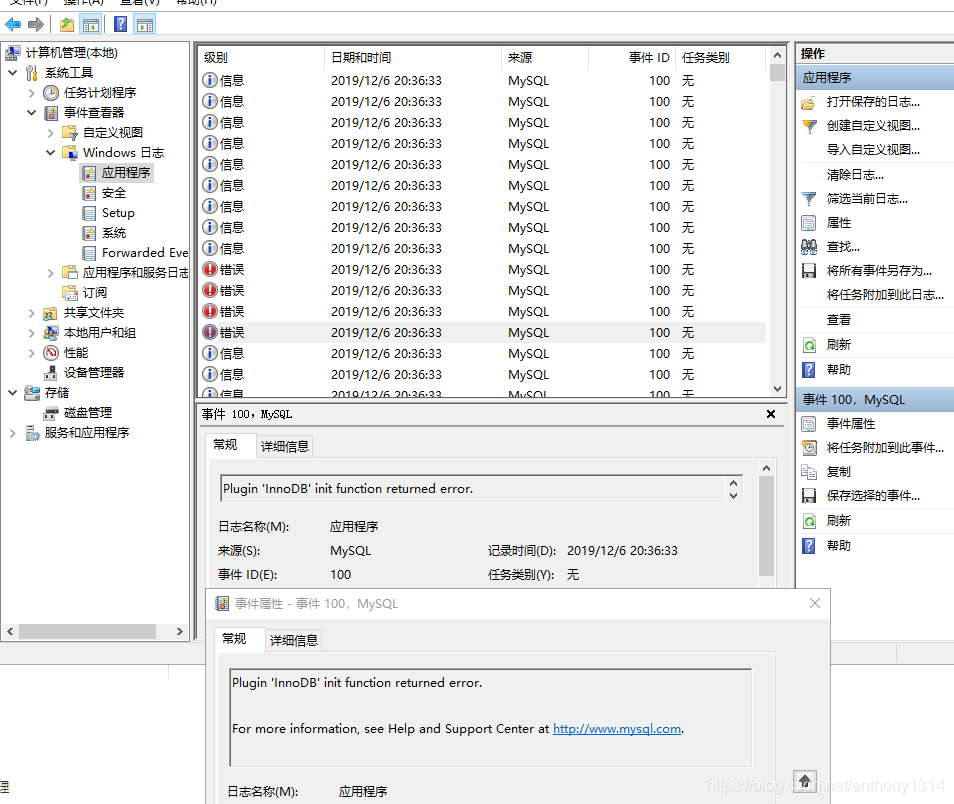Collapse 存储 tree node
The height and width of the screenshot is (804, 954).
[13, 393]
